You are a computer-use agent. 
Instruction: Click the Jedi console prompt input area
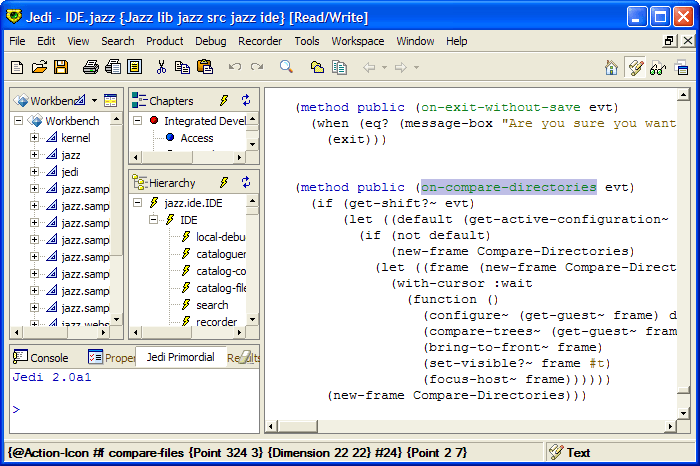click(x=134, y=409)
